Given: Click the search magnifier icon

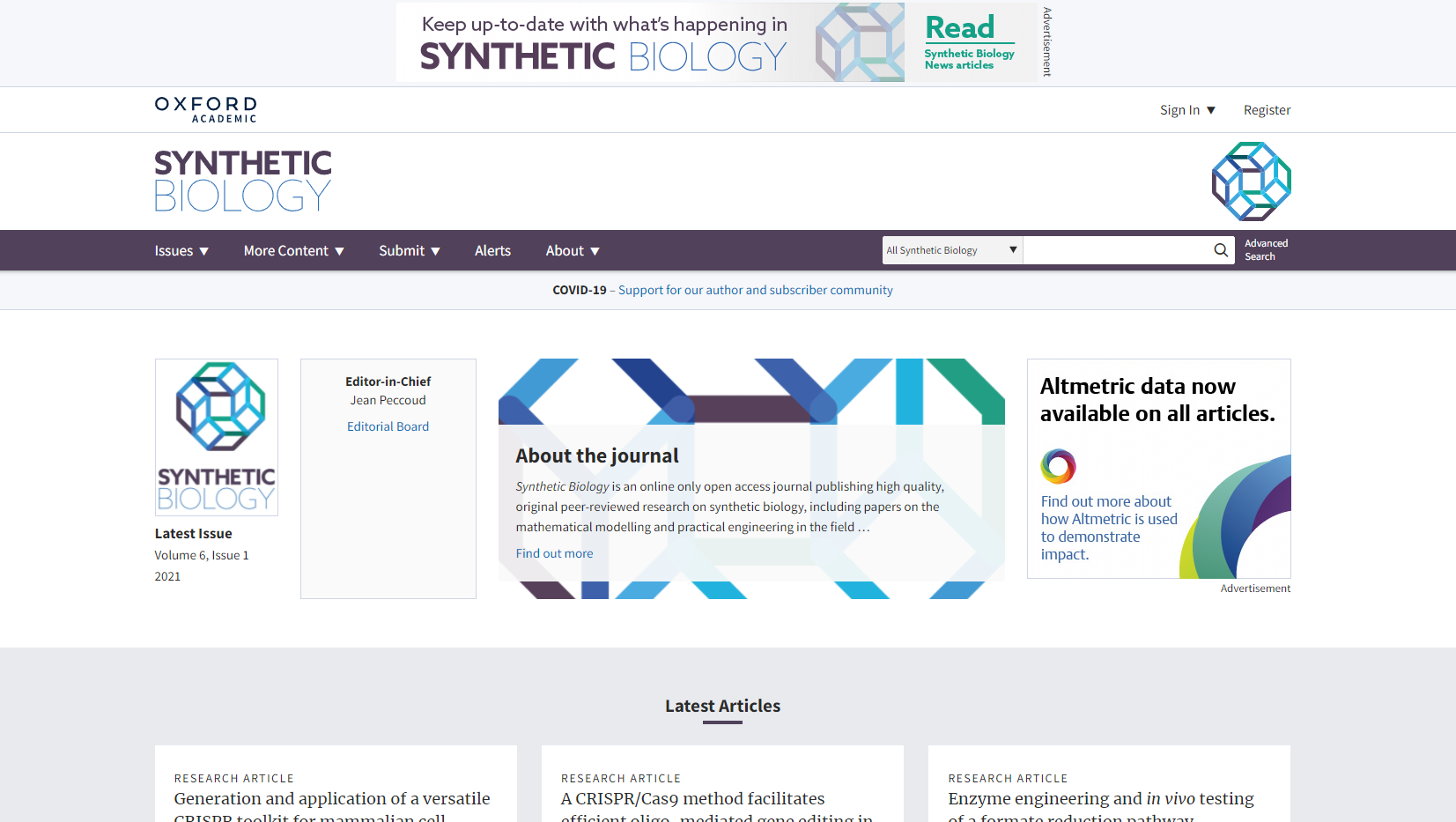Looking at the screenshot, I should (x=1221, y=250).
